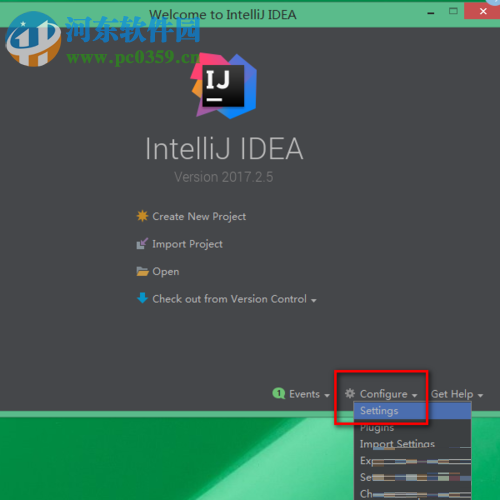
Task: Expand Check out from Version Control
Action: tap(234, 299)
